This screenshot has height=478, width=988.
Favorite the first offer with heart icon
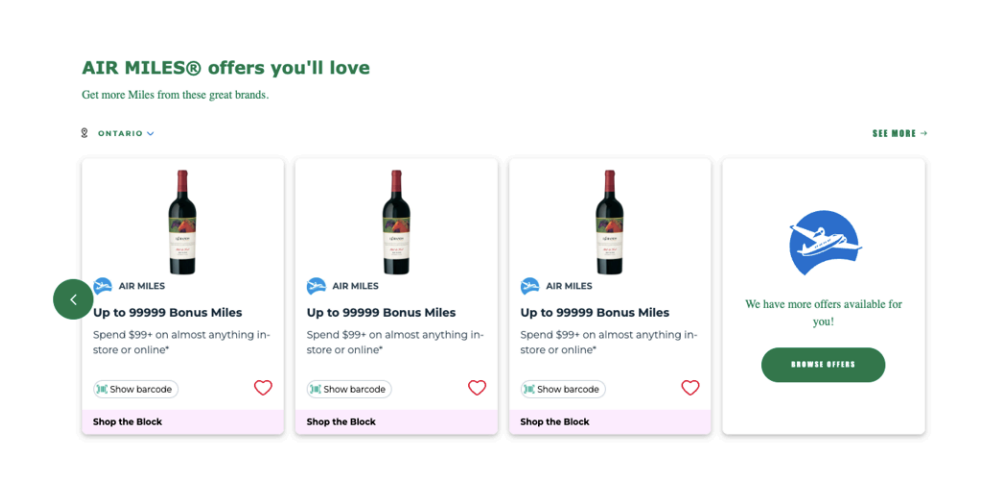pyautogui.click(x=263, y=388)
